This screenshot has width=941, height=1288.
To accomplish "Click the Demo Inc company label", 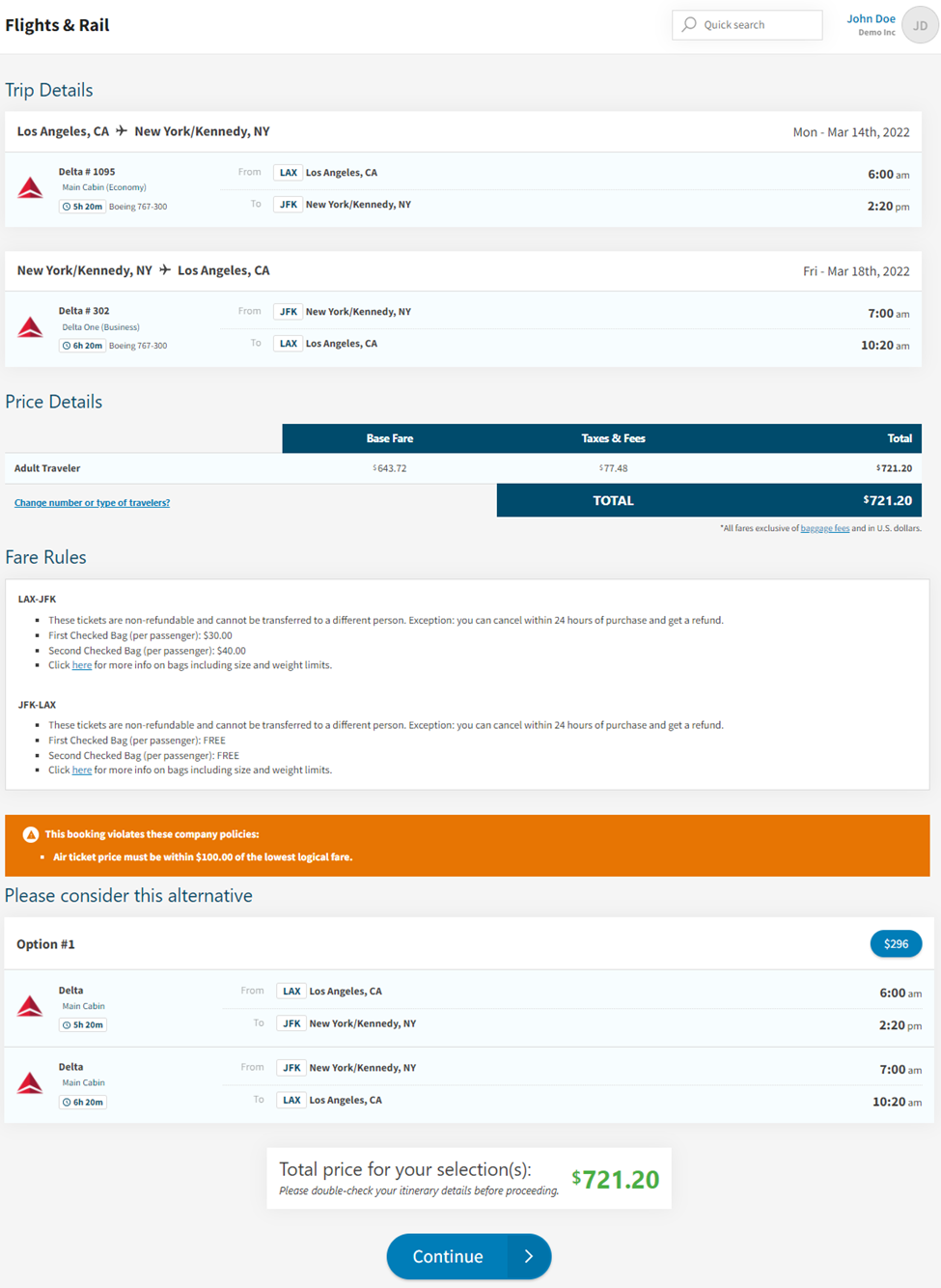I will 876,33.
